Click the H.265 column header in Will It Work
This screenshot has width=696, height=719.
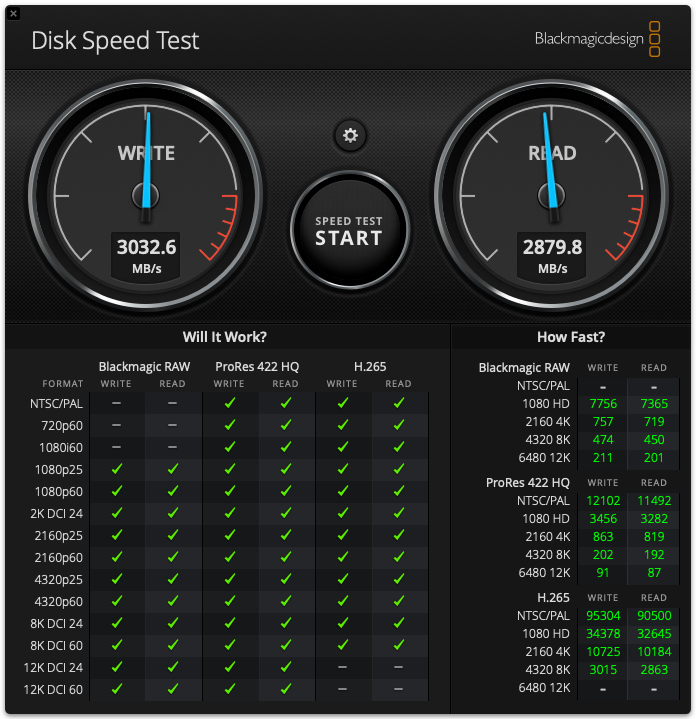pyautogui.click(x=370, y=367)
